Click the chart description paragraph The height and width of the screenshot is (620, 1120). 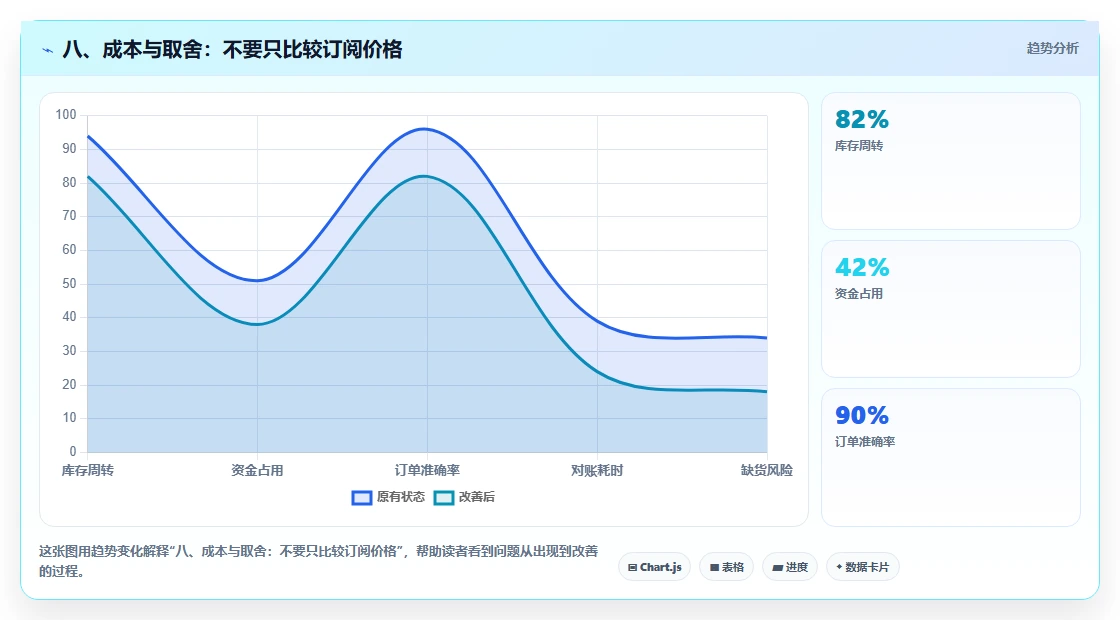click(x=318, y=561)
